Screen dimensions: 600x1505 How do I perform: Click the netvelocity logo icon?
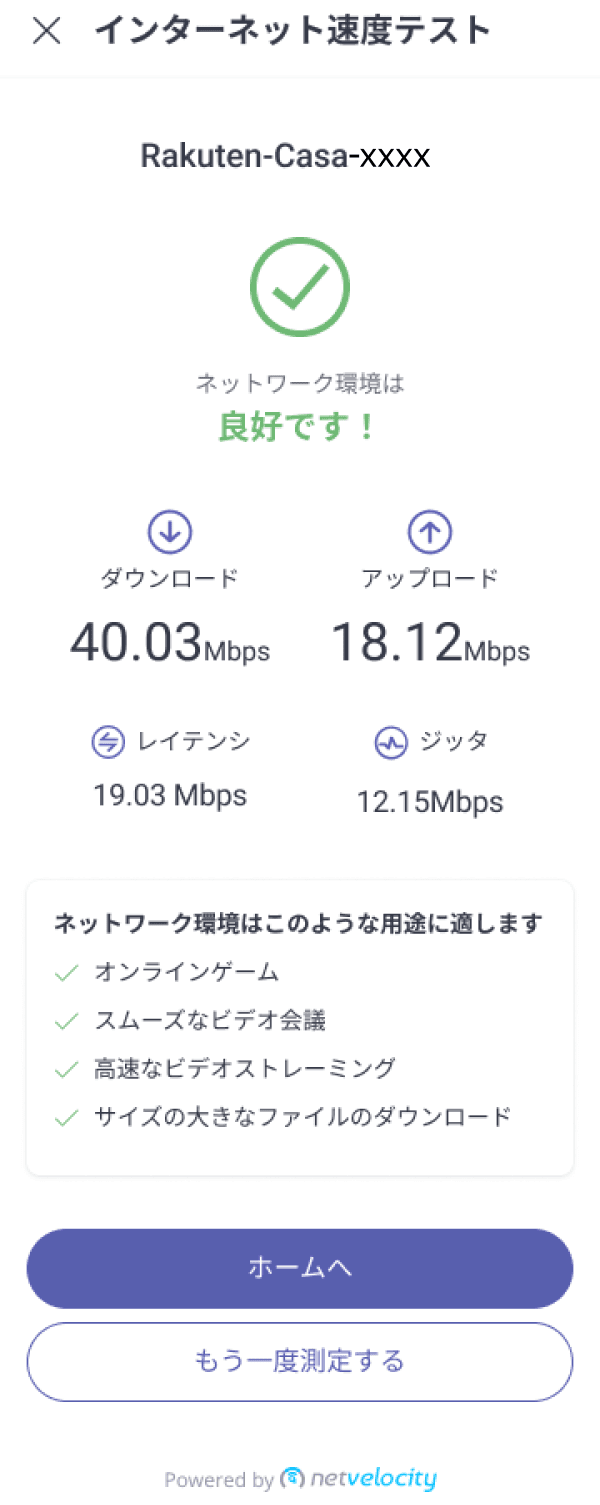(x=293, y=1478)
